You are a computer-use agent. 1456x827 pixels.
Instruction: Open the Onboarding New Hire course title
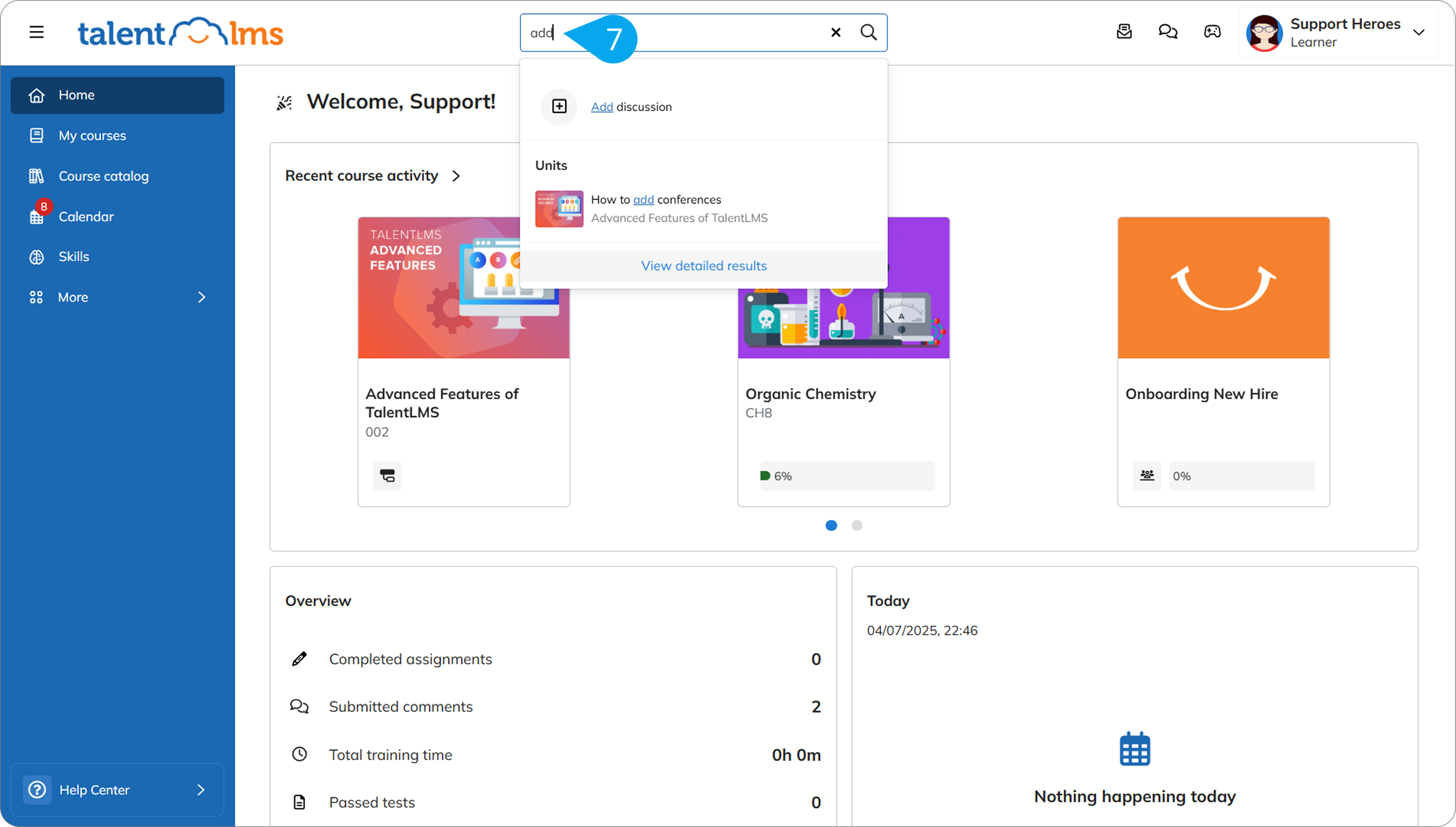(1202, 394)
